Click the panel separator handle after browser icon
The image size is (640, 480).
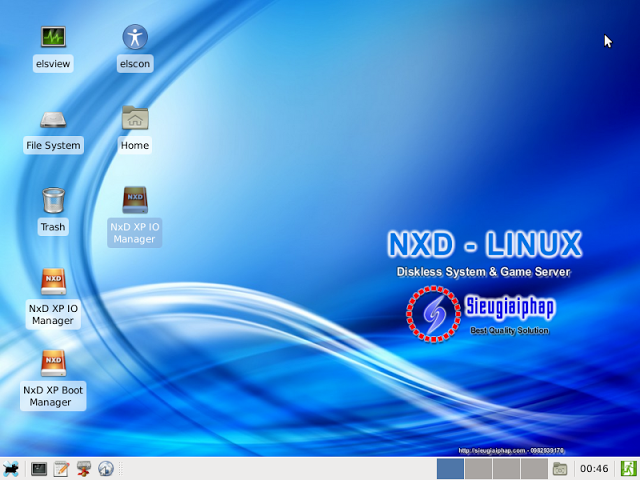click(120, 469)
